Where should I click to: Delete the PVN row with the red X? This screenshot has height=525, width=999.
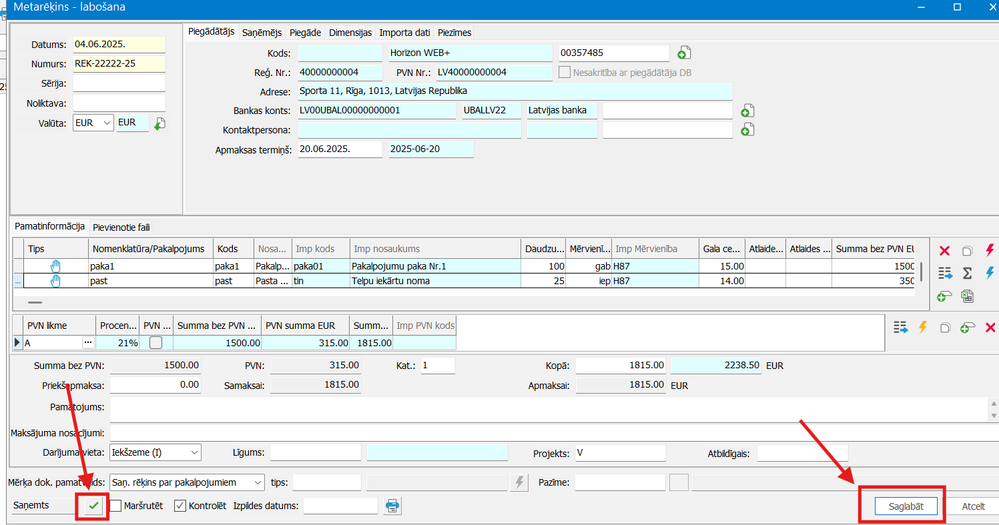point(990,327)
